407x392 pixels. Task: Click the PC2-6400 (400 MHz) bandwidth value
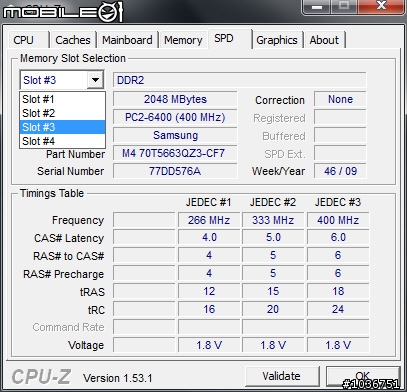tap(175, 117)
